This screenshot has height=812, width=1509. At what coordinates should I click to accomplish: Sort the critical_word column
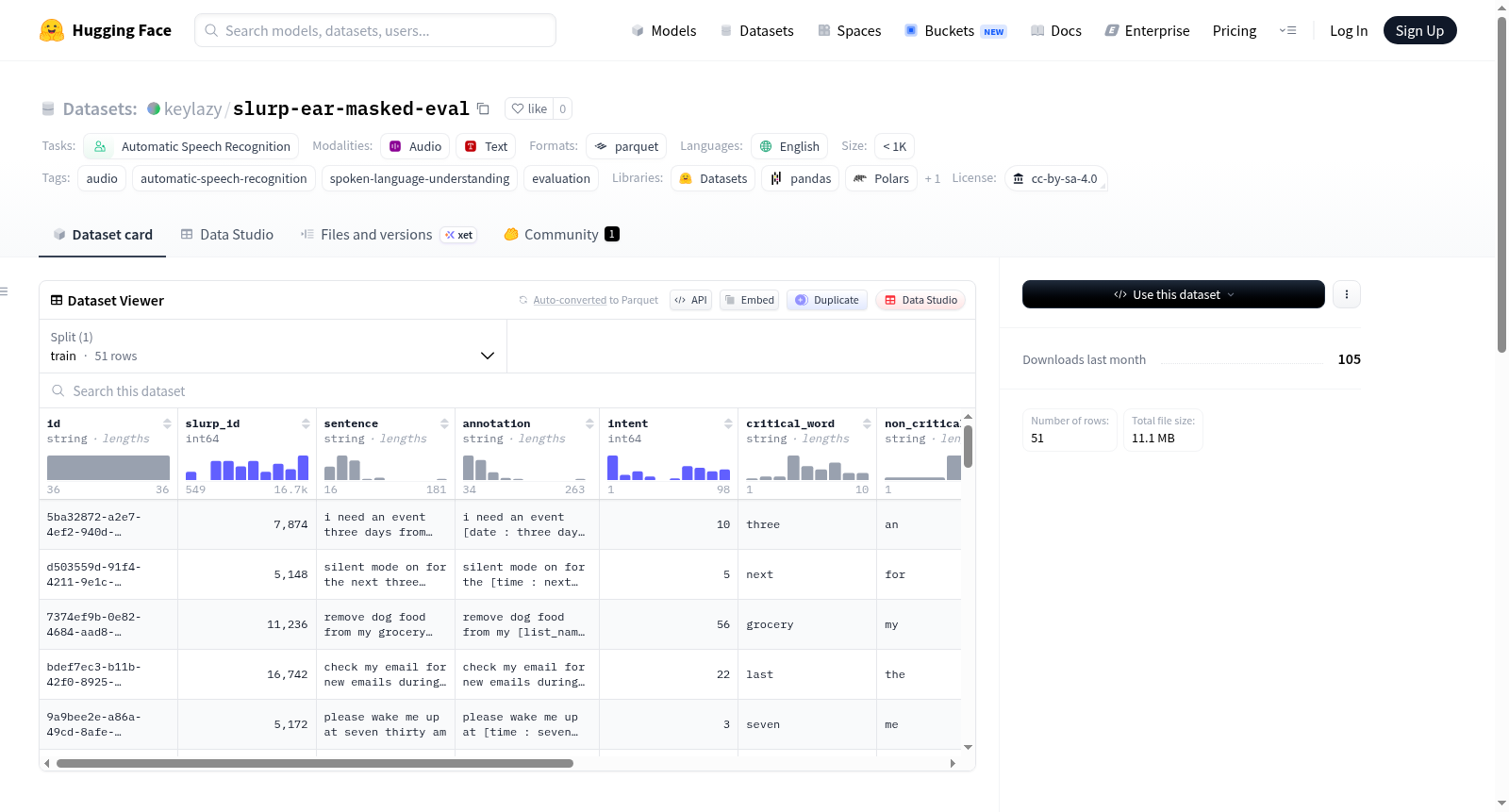click(867, 423)
